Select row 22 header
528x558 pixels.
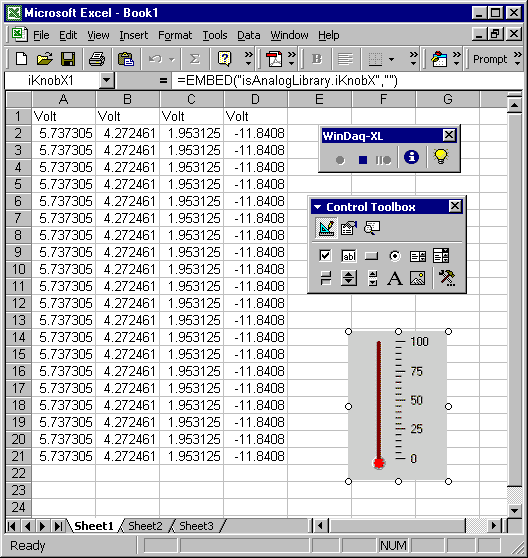pyautogui.click(x=18, y=473)
